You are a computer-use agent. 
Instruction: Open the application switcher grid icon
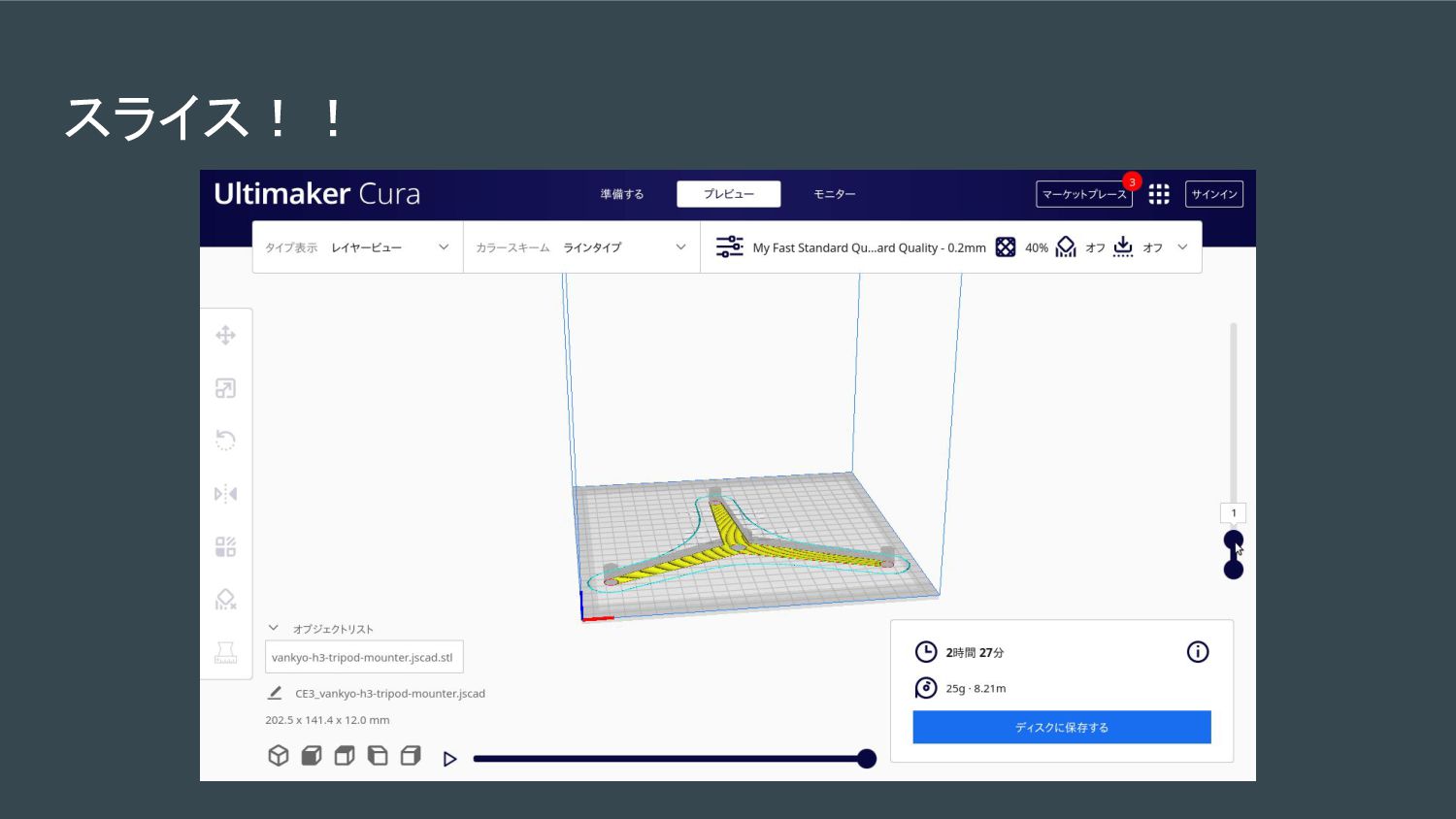(1159, 194)
